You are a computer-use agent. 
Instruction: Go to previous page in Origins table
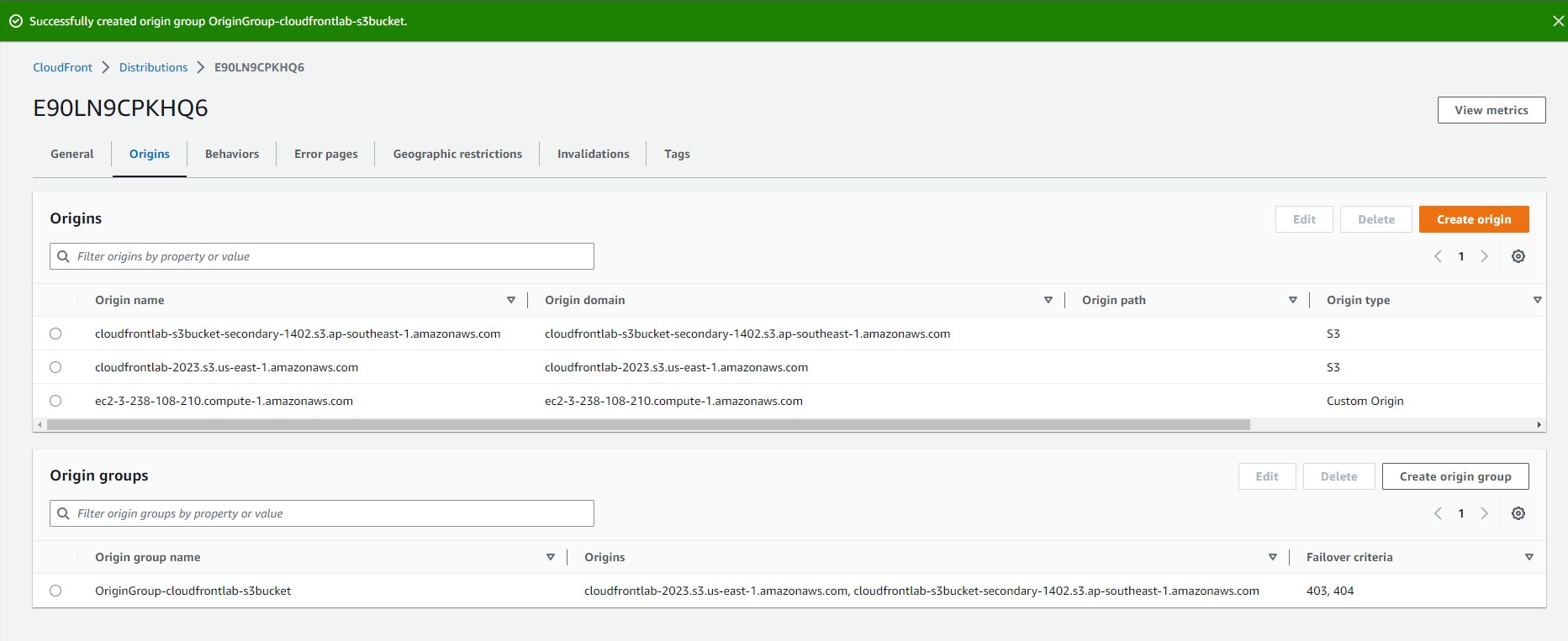[x=1438, y=256]
